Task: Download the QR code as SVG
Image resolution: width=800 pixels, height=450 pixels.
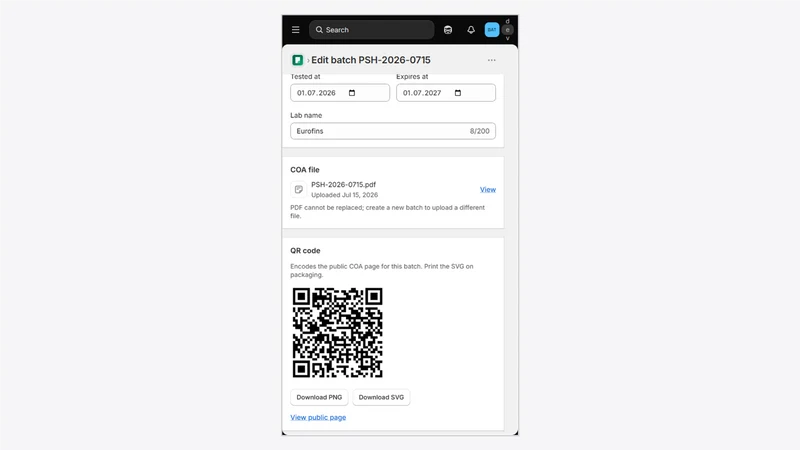Action: tap(381, 397)
